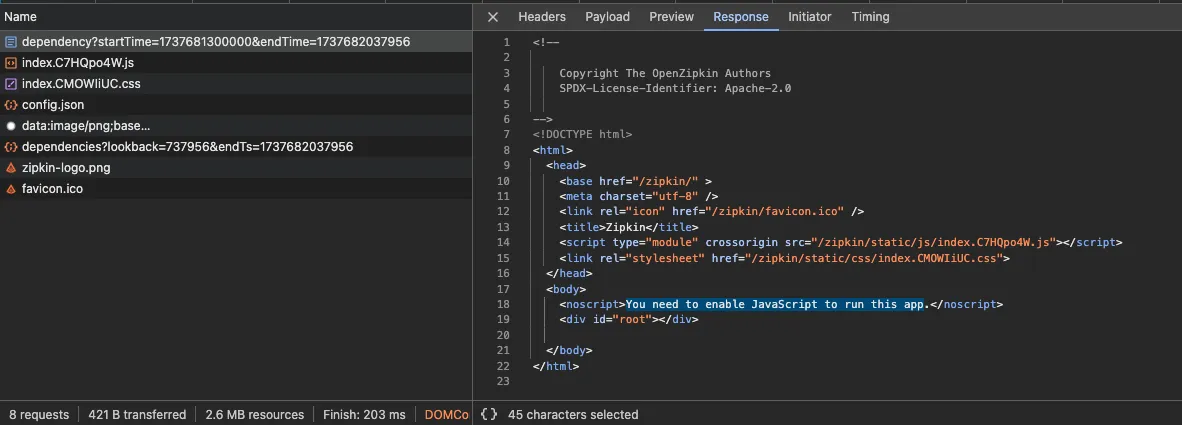Image resolution: width=1182 pixels, height=425 pixels.
Task: Click the stylesheet icon beside index.CMOWIiUC.css
Action: coord(11,84)
